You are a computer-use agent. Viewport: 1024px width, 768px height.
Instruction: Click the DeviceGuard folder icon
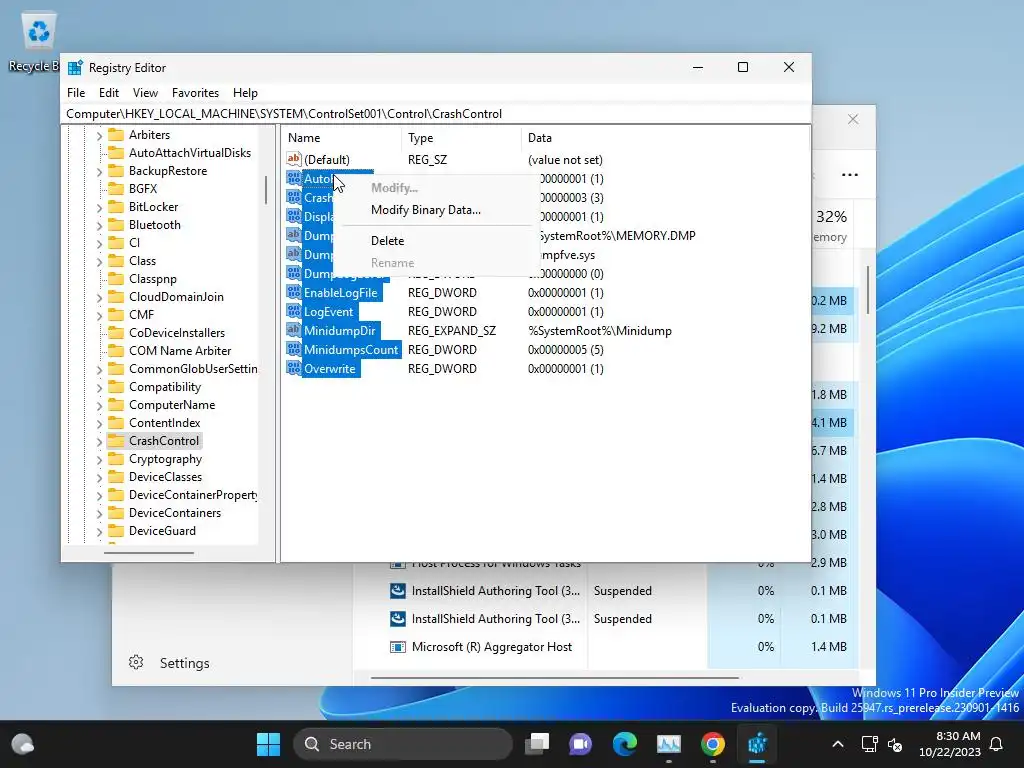pos(116,531)
